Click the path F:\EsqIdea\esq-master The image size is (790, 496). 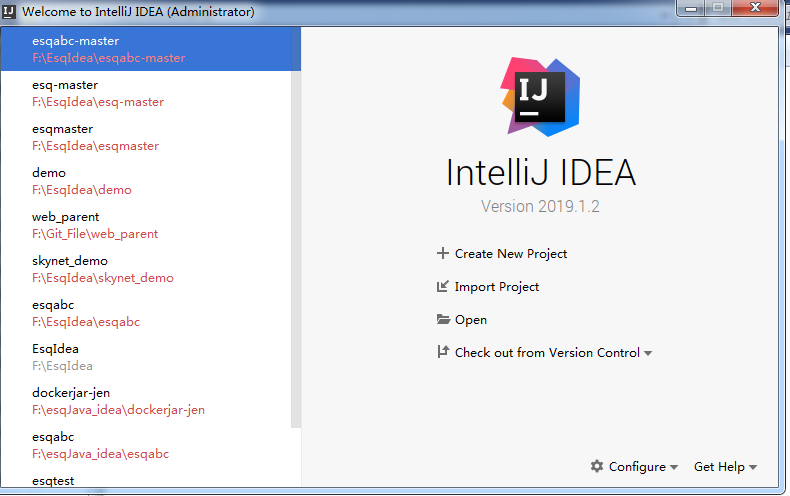98,102
